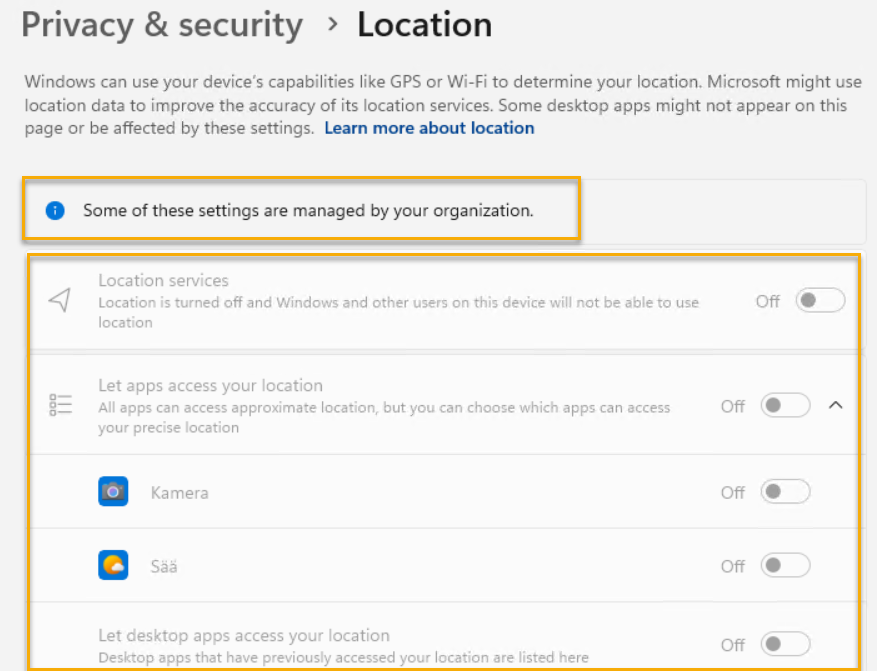The height and width of the screenshot is (671, 877).
Task: Enable location access for Kamera
Action: point(785,492)
